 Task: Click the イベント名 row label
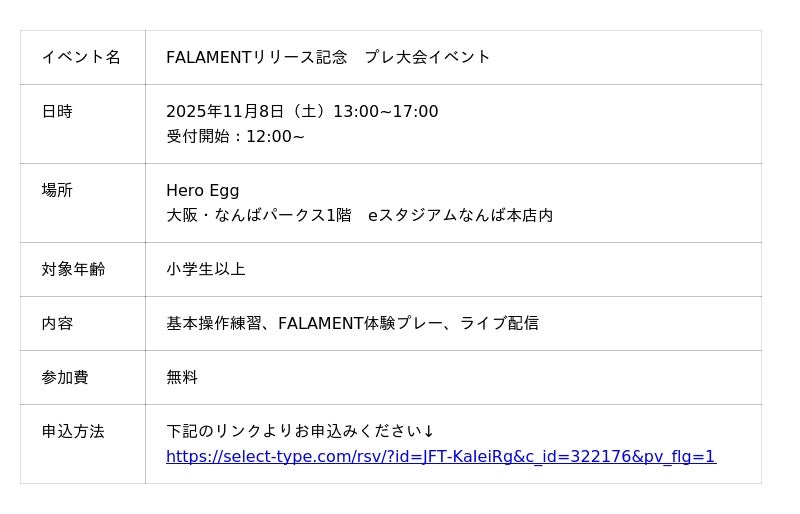click(81, 57)
